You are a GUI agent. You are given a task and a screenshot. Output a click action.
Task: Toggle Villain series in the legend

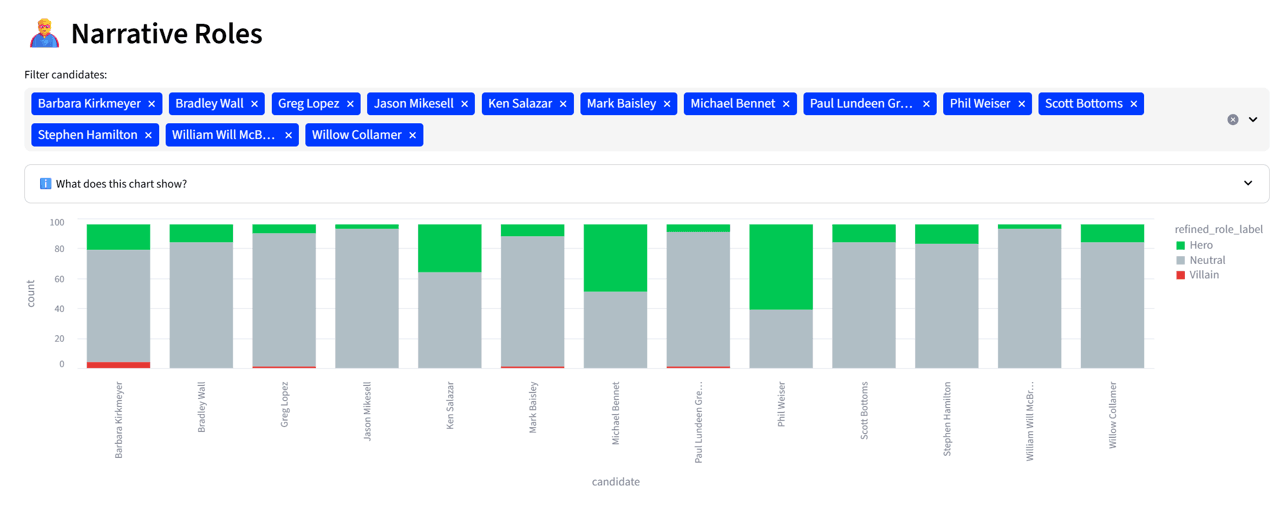coord(1197,275)
